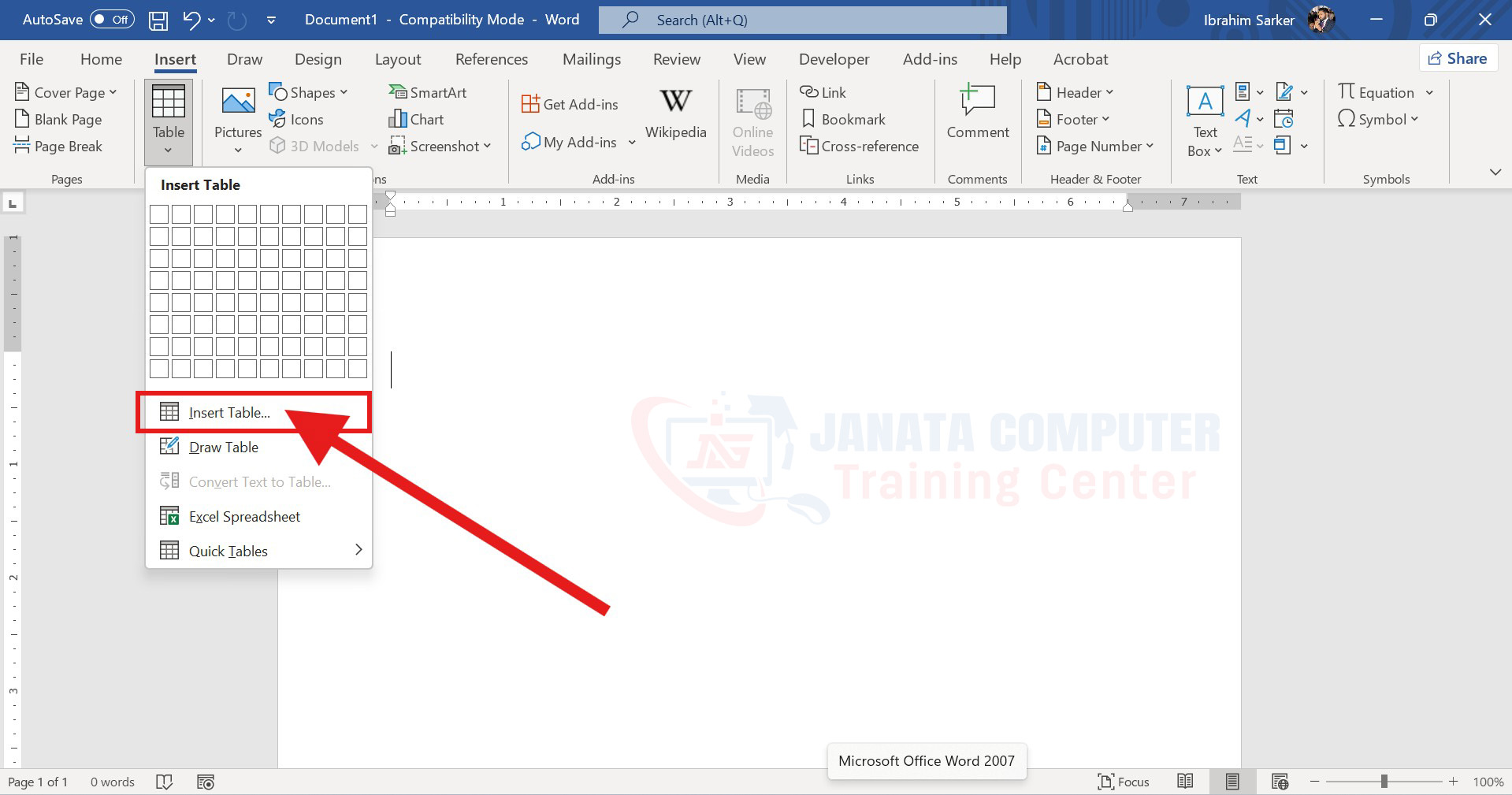1512x795 pixels.
Task: Switch to Read Mode view
Action: pos(1185,782)
